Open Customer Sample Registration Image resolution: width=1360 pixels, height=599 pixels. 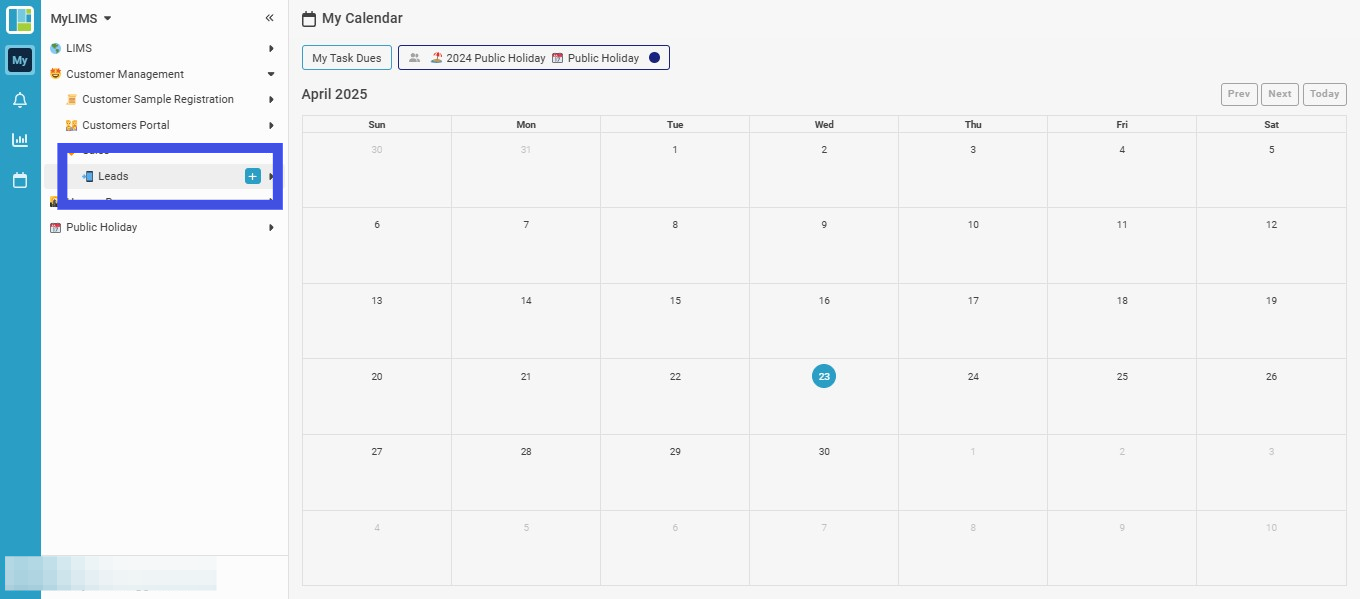click(x=158, y=99)
